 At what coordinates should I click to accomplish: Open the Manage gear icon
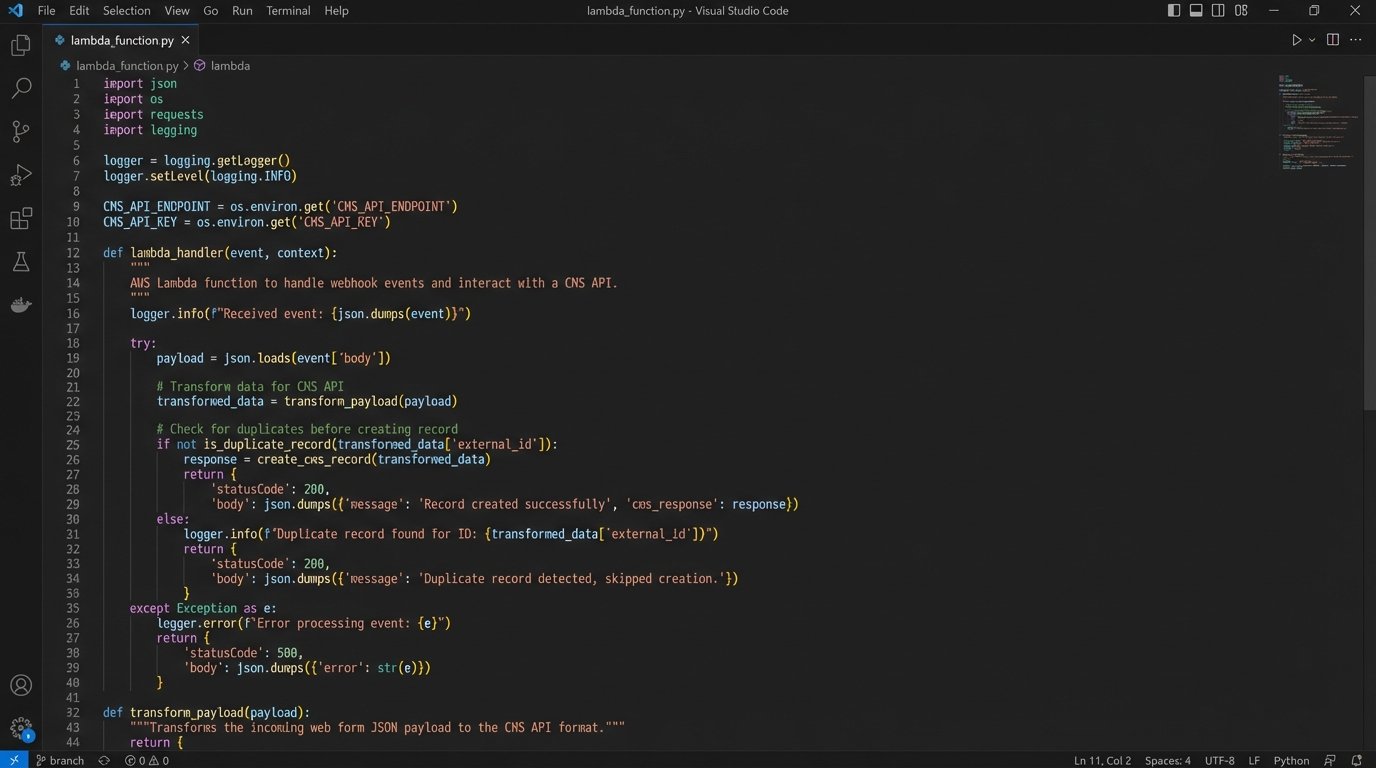click(x=21, y=729)
